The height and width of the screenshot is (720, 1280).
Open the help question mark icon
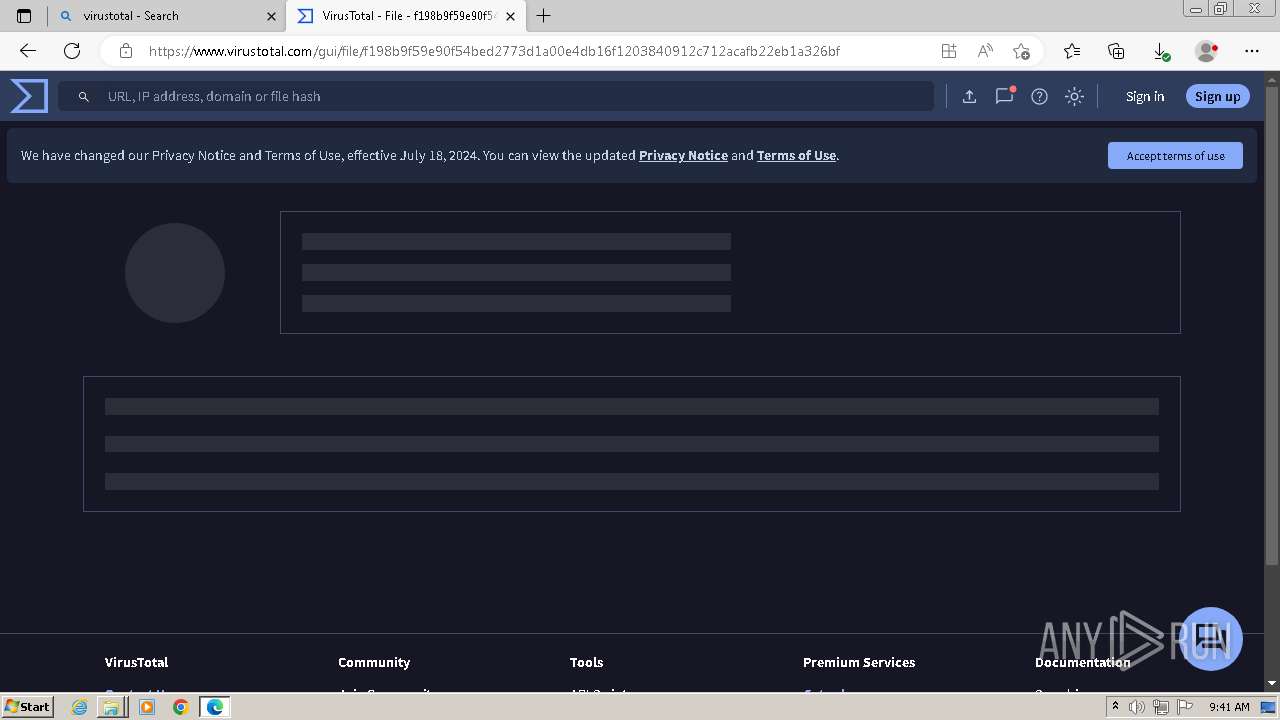(x=1039, y=97)
